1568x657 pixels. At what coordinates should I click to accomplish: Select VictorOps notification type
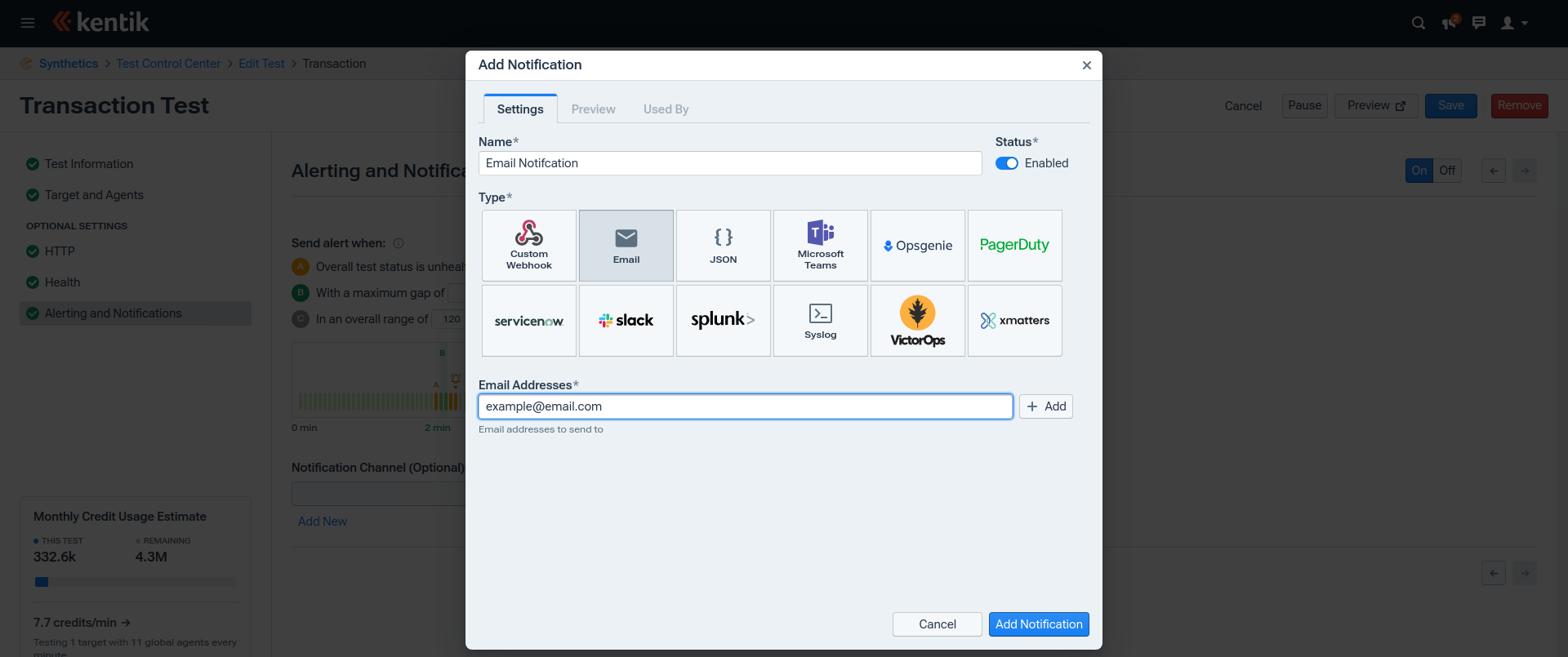pos(918,321)
